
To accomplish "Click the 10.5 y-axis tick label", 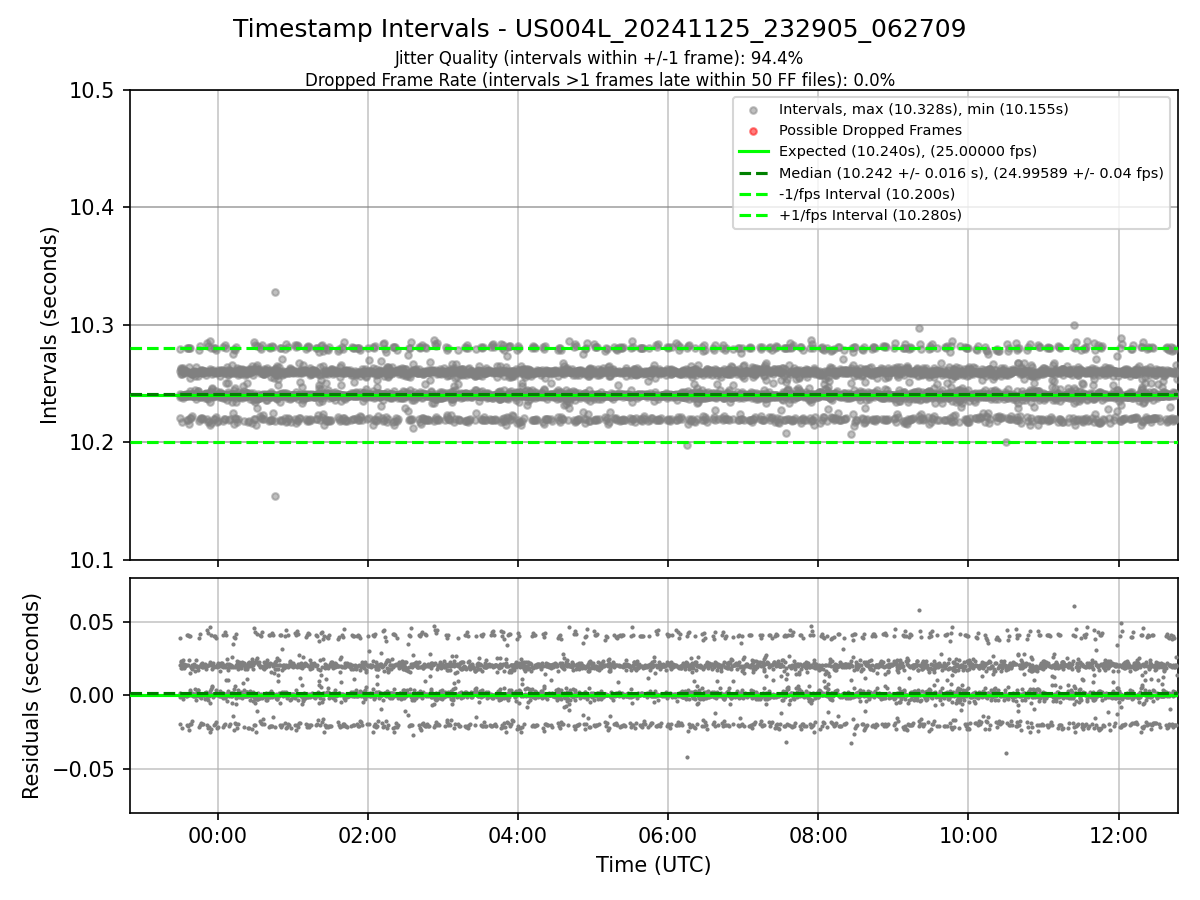I will [94, 91].
